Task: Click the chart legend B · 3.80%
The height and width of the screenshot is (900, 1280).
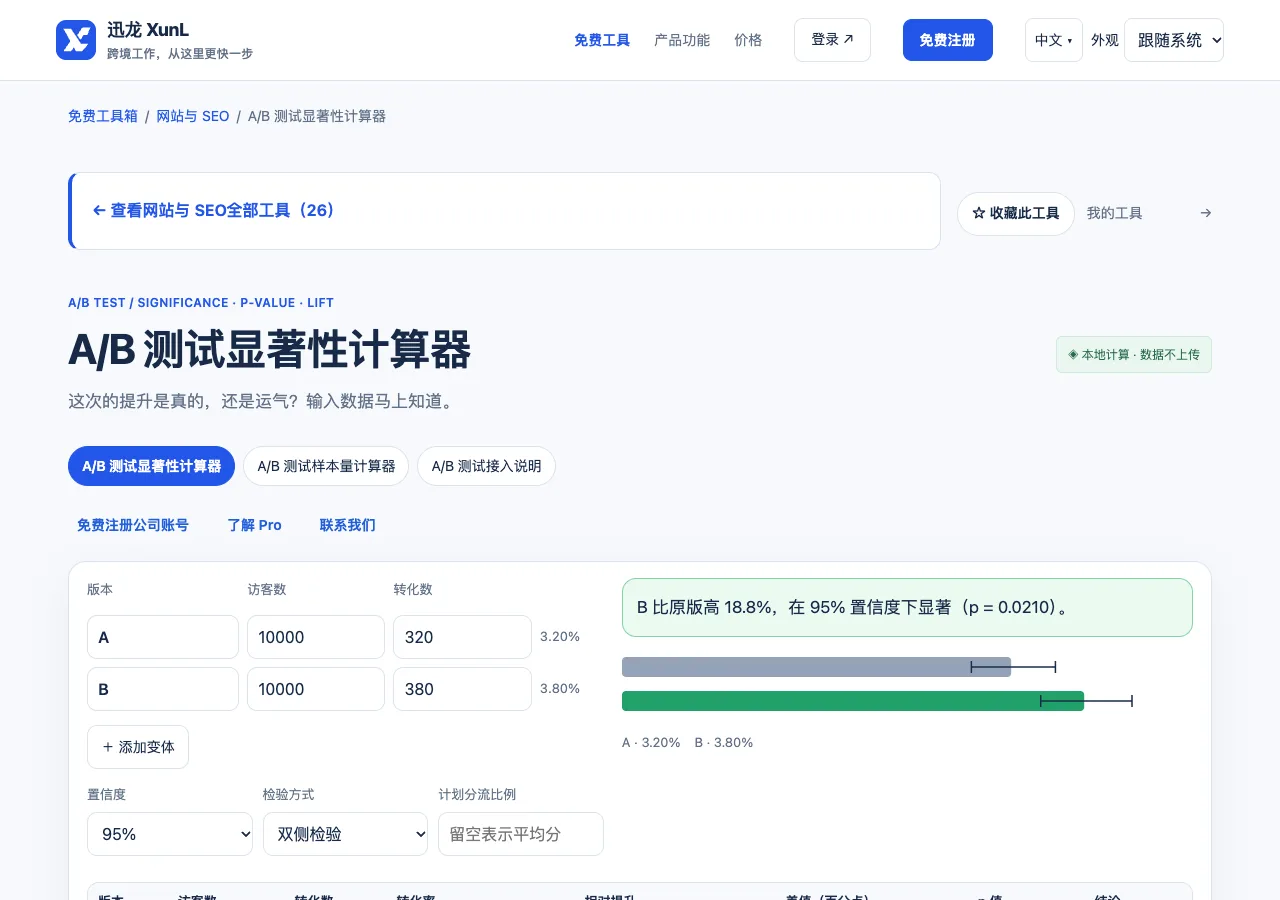Action: tap(724, 743)
